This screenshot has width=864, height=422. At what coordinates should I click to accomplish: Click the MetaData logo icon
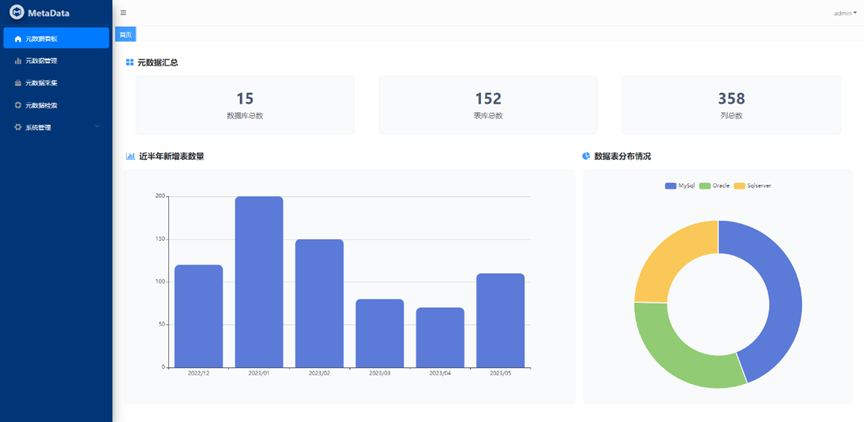click(x=16, y=13)
